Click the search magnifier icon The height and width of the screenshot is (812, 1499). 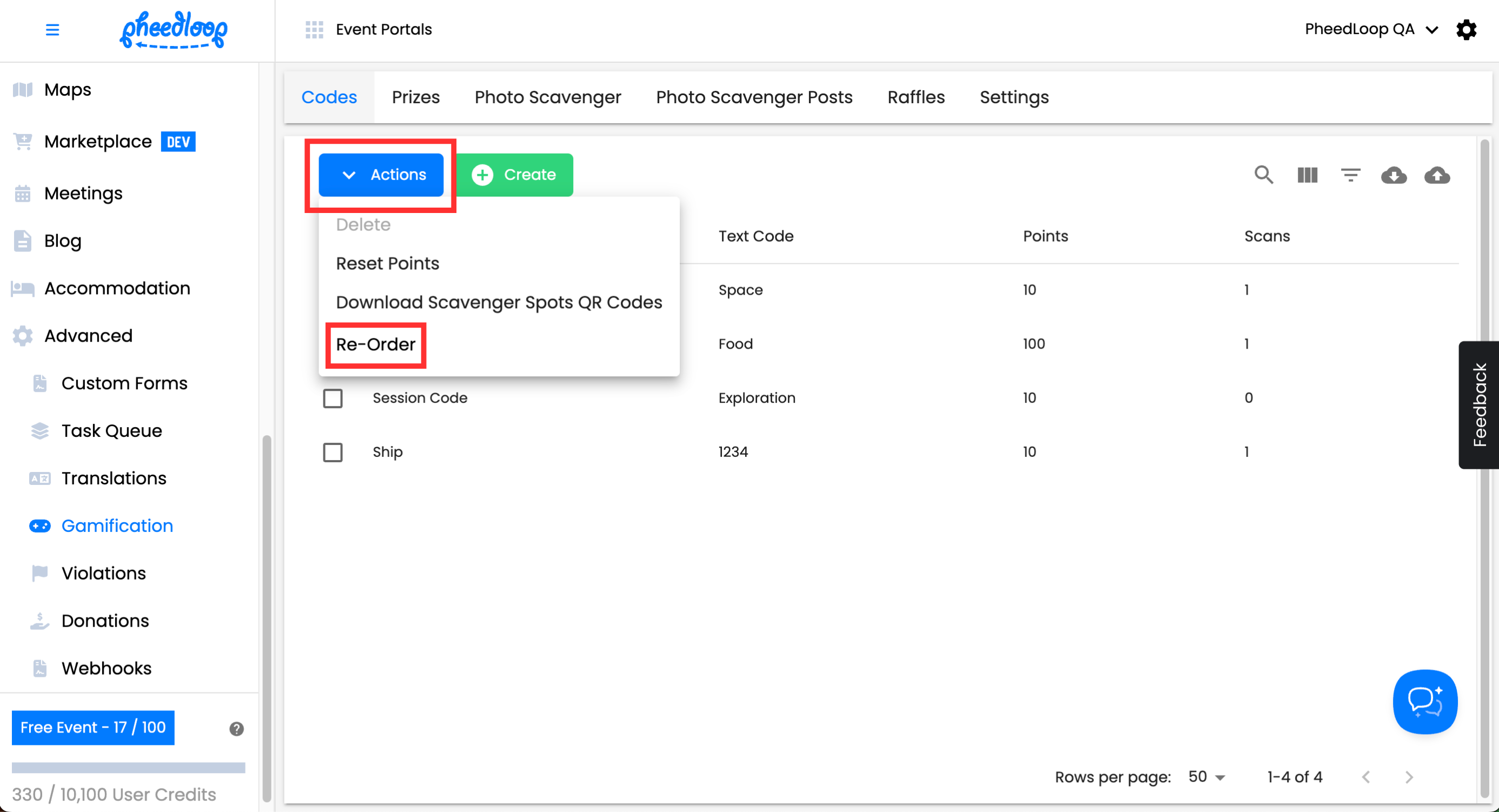tap(1263, 175)
